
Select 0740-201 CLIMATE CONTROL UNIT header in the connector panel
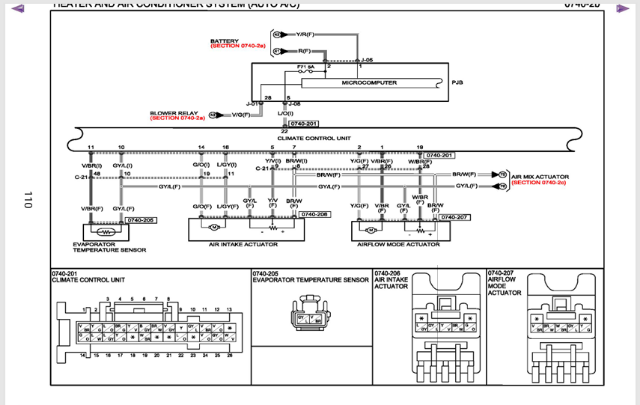coord(88,277)
